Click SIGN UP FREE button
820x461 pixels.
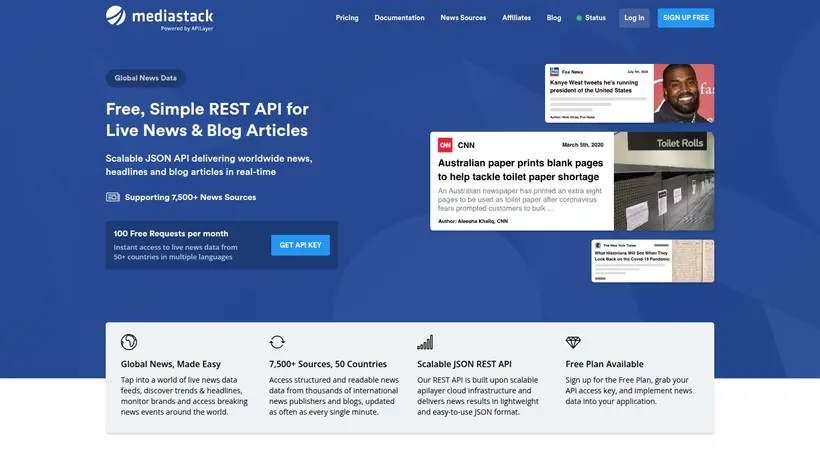pyautogui.click(x=686, y=18)
